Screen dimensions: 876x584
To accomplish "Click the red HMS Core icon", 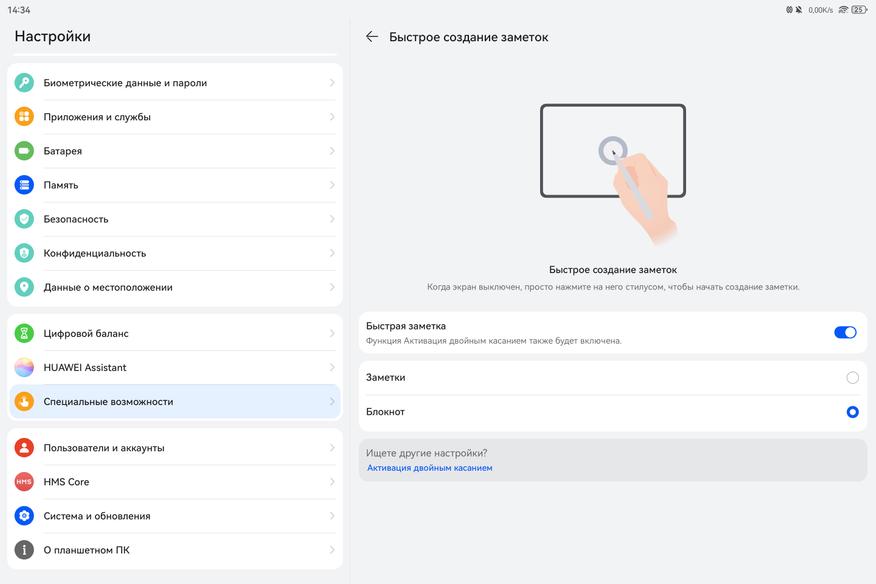I will [x=24, y=482].
